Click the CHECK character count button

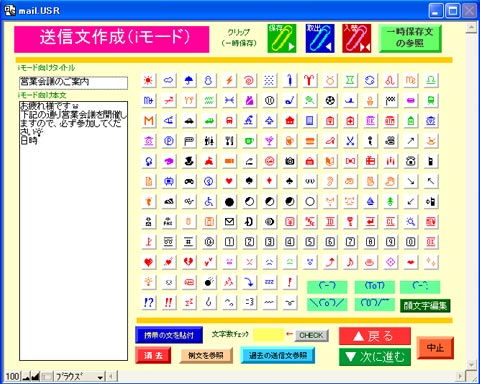coord(311,335)
